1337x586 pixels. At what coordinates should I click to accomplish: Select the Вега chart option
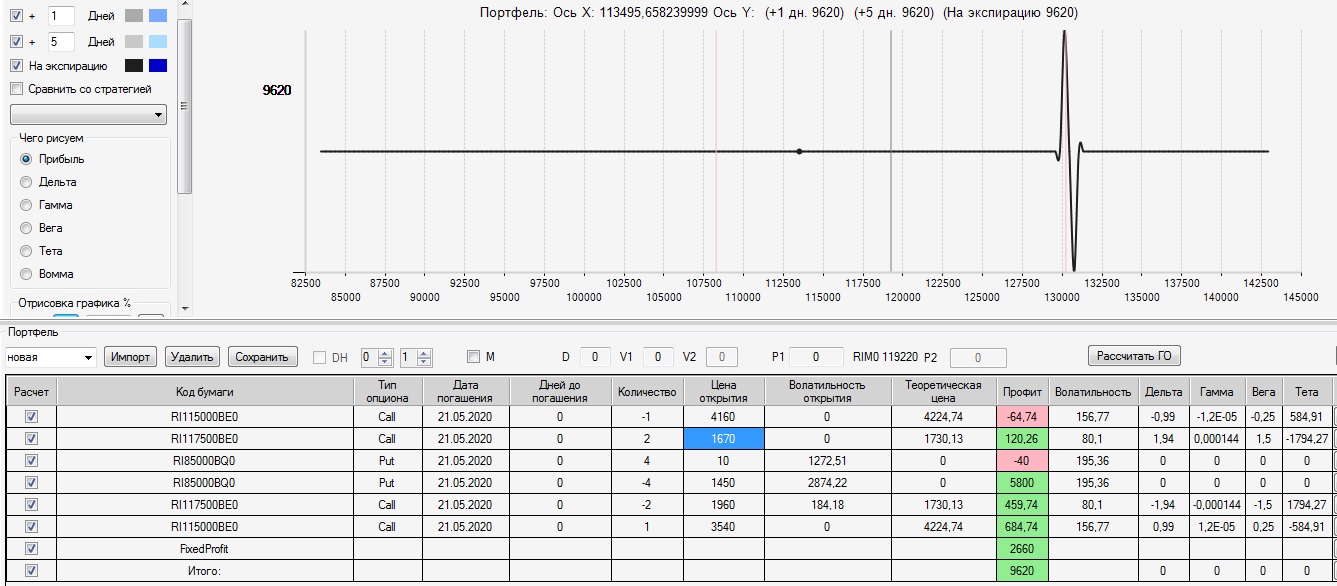[x=26, y=228]
